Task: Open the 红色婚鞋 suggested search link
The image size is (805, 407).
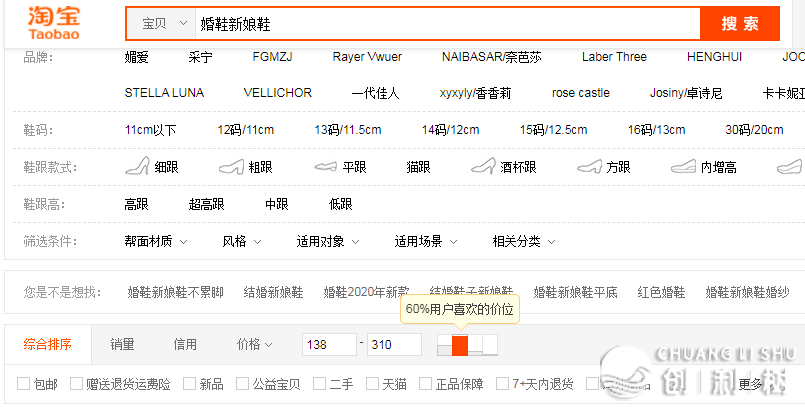Action: (661, 292)
